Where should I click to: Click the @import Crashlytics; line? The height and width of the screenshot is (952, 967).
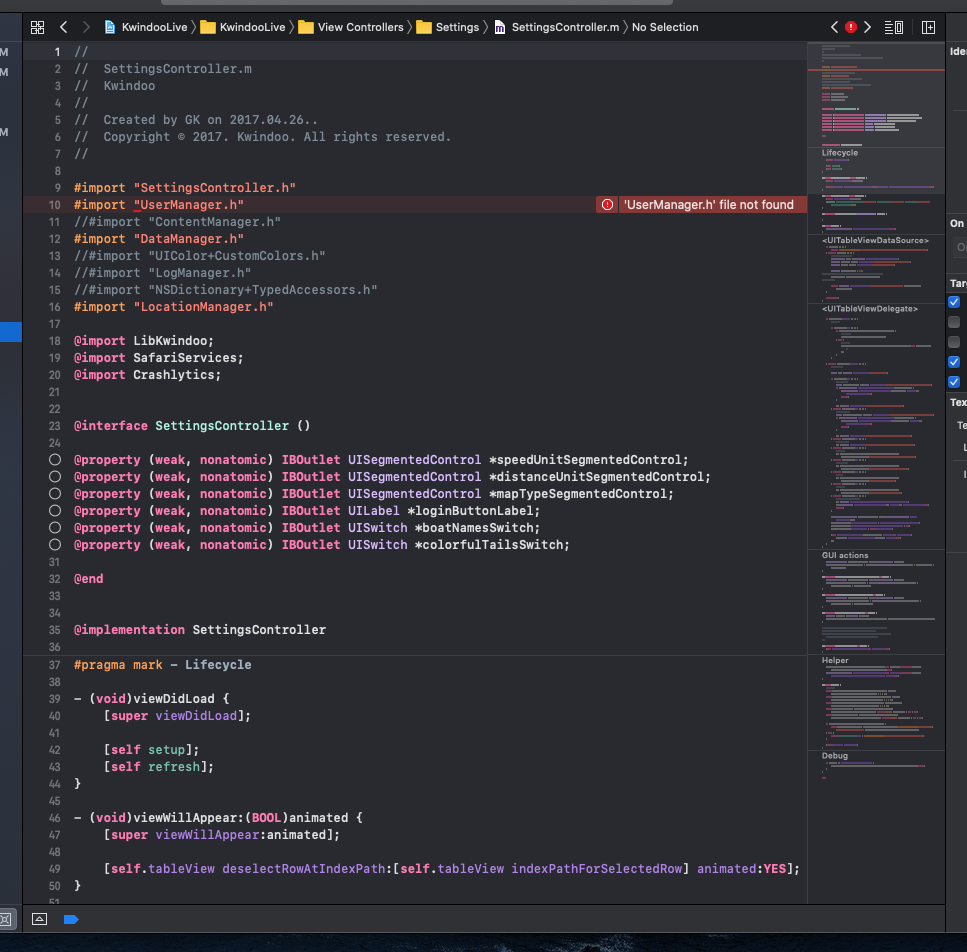[x=147, y=375]
